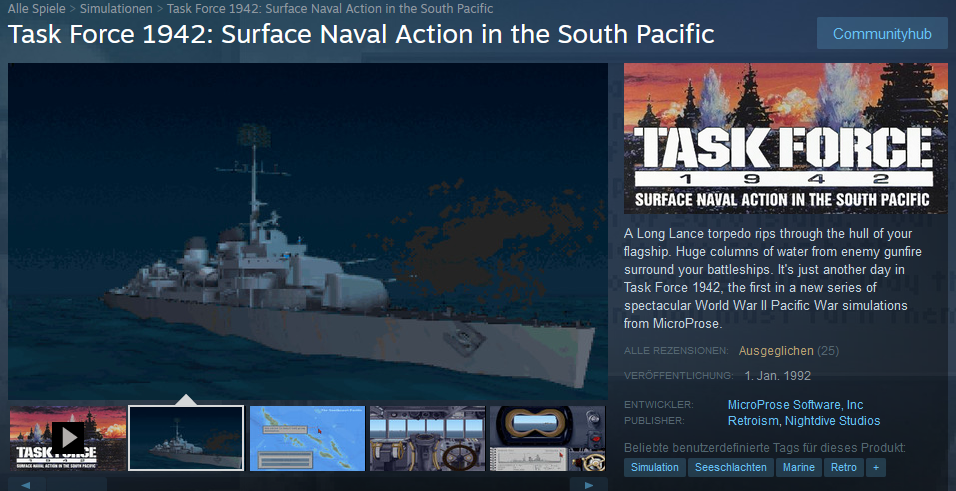The image size is (956, 491).
Task: Add a tag with the plus button
Action: (x=876, y=467)
